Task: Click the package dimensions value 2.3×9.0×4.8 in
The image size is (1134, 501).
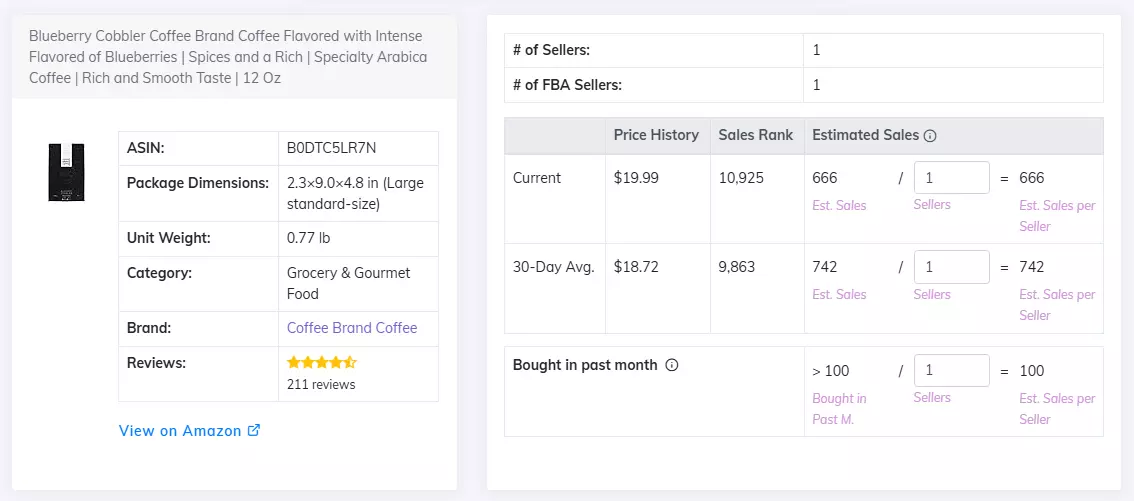Action: [x=355, y=194]
